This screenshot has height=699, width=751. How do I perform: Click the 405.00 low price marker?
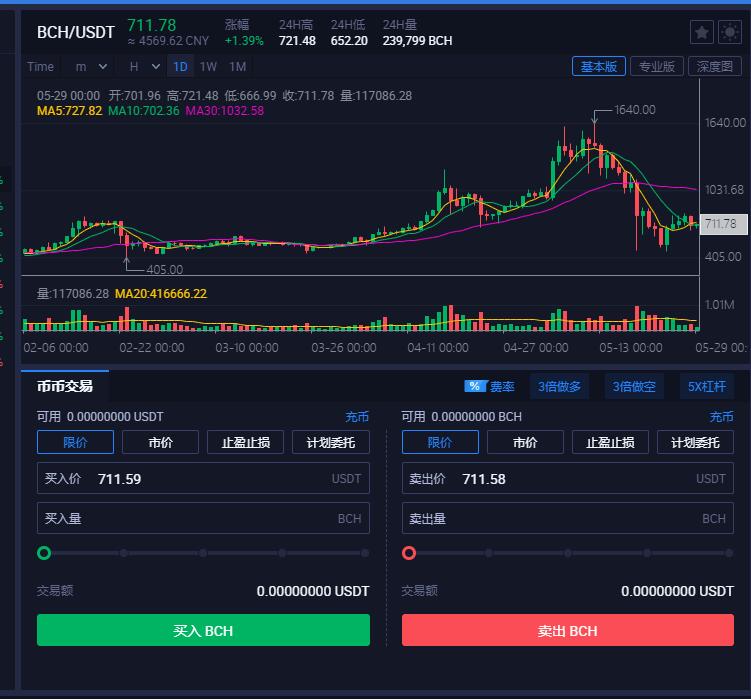pos(165,270)
